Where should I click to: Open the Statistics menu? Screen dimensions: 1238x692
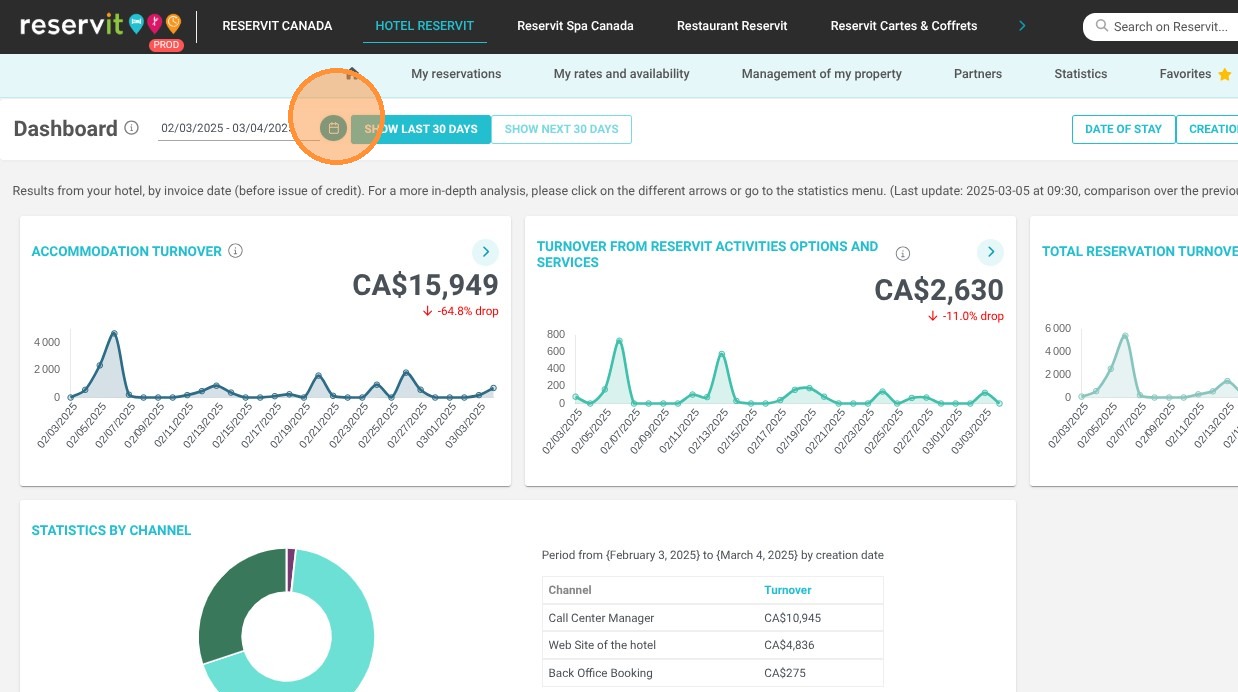pos(1081,74)
